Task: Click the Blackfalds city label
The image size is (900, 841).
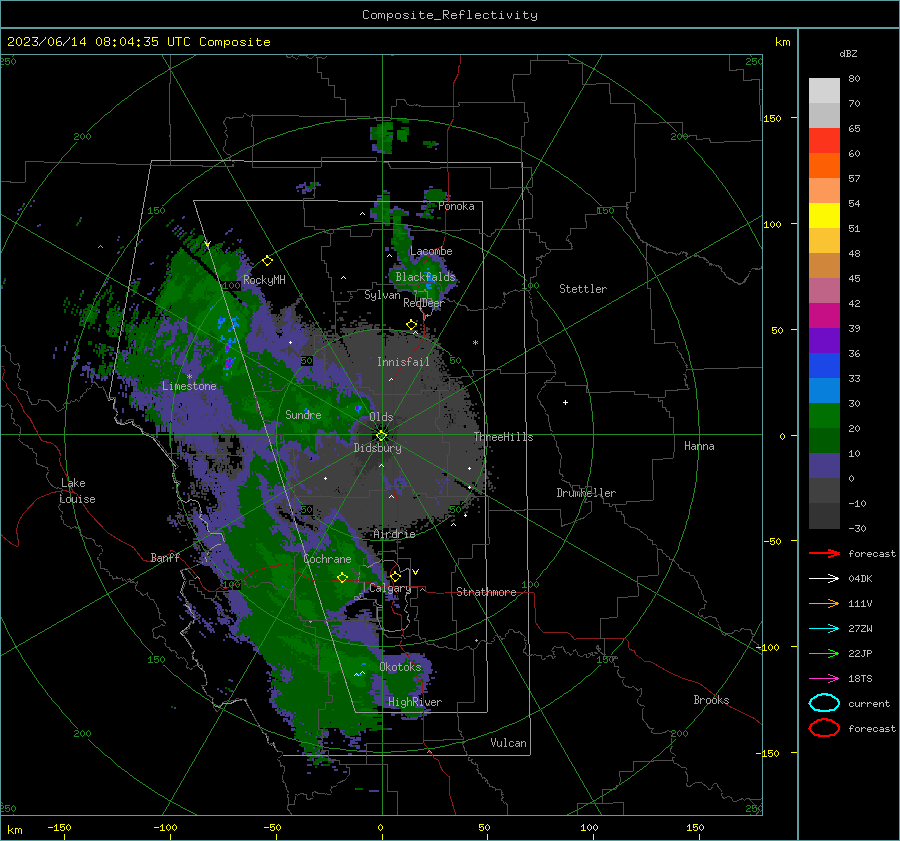Action: [425, 277]
